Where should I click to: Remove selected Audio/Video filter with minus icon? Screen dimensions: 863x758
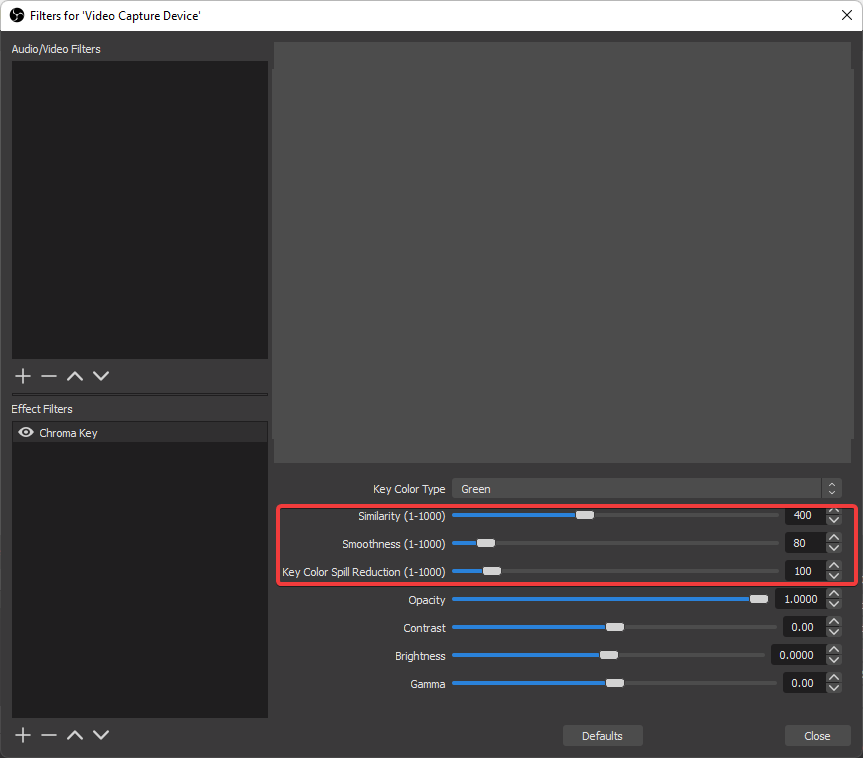tap(49, 376)
